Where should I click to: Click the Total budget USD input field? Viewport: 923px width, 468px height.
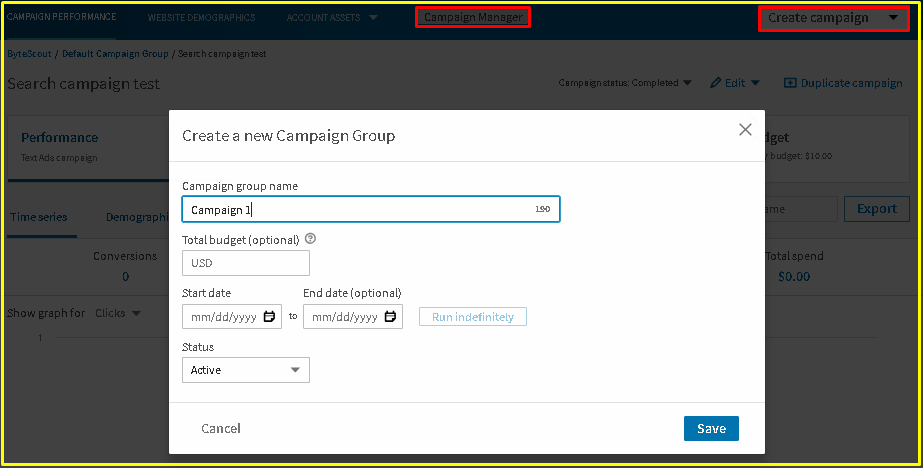(x=245, y=263)
